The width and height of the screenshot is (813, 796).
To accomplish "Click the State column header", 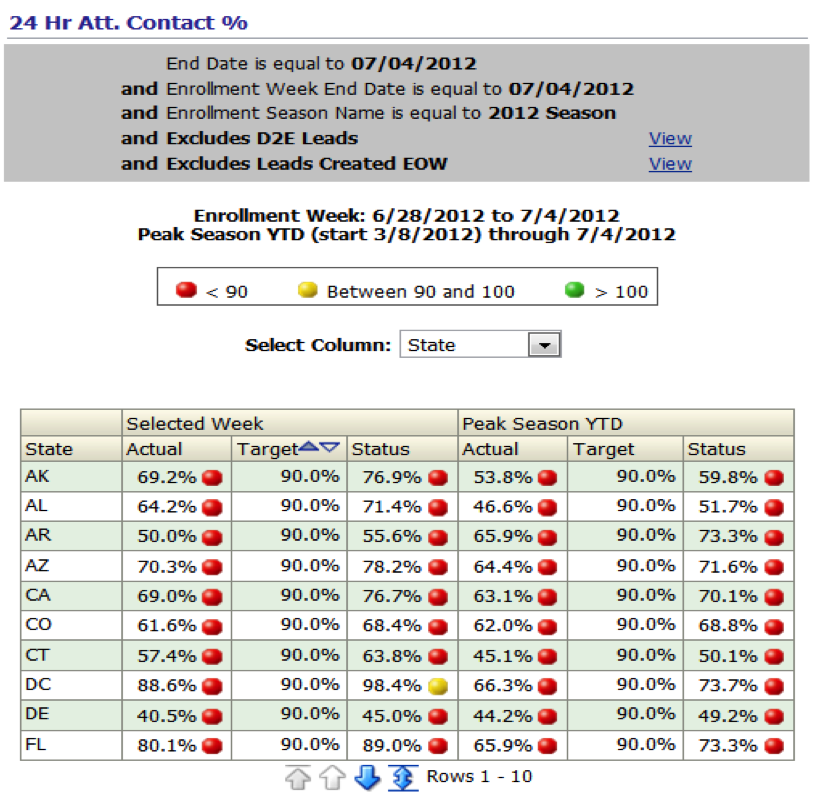I will pyautogui.click(x=49, y=449).
